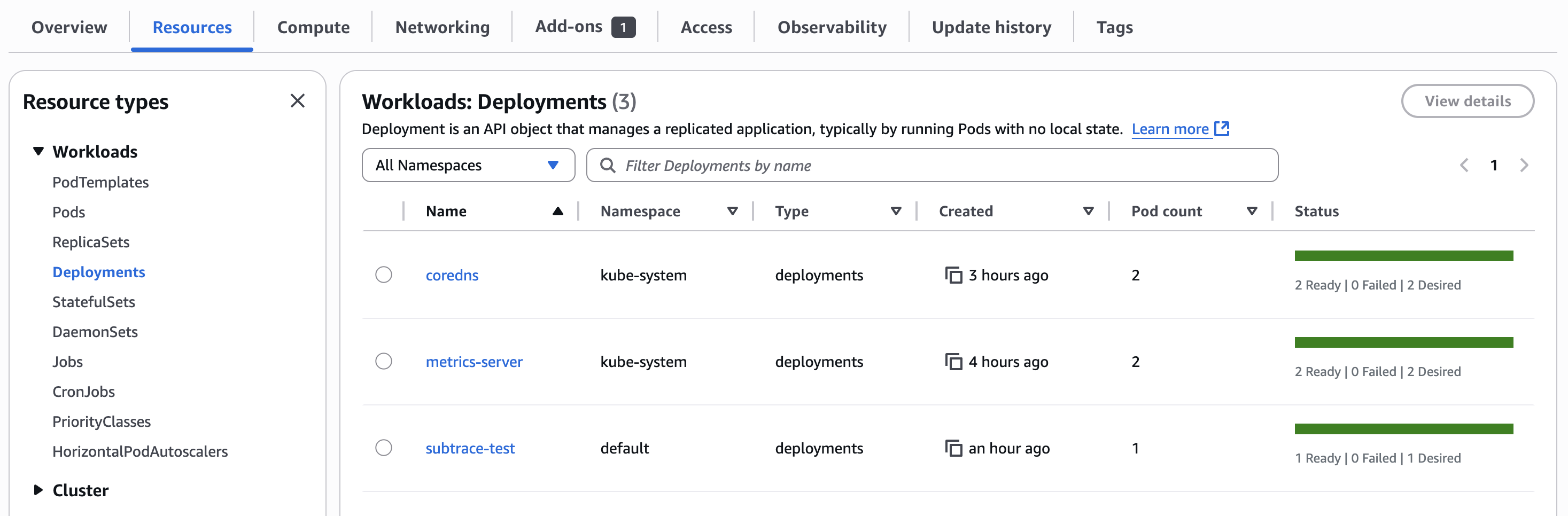1568x516 pixels.
Task: Open the Compute tab
Action: [313, 27]
